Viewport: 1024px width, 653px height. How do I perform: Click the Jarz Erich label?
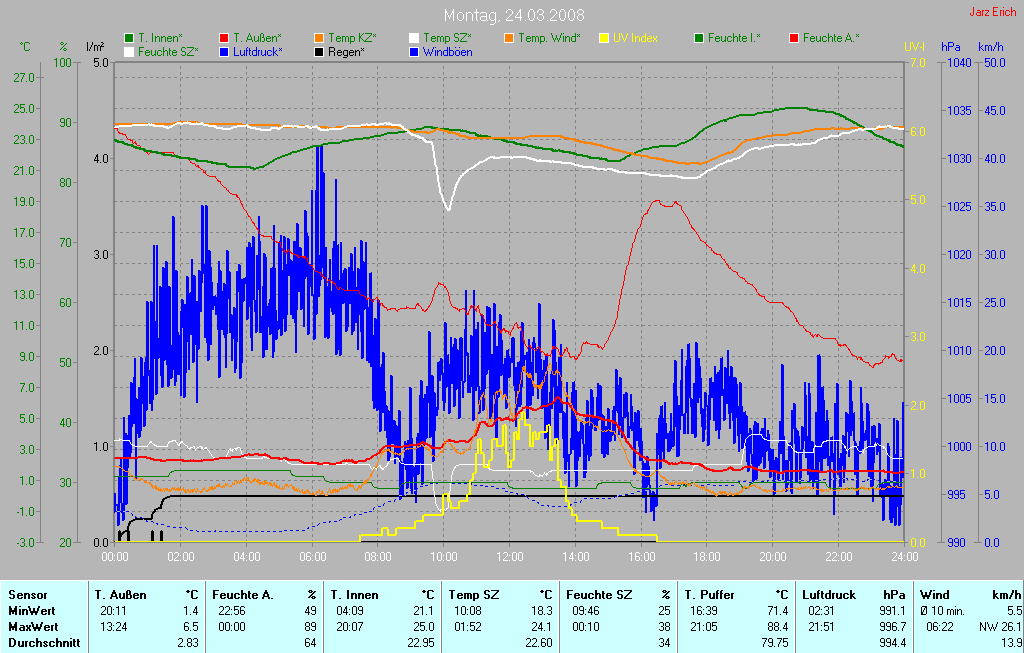tap(991, 12)
